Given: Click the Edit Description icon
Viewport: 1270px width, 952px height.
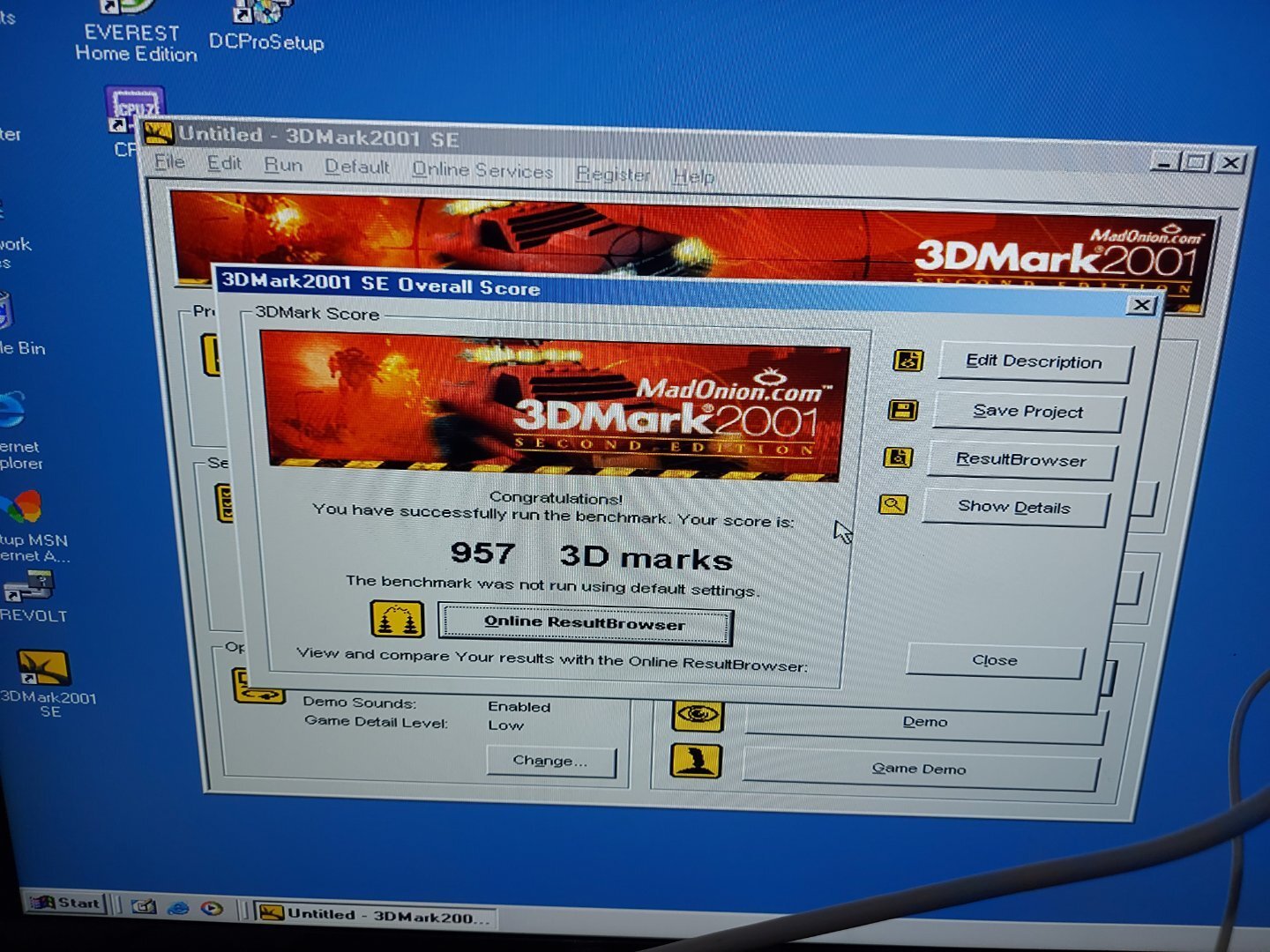Looking at the screenshot, I should (908, 361).
